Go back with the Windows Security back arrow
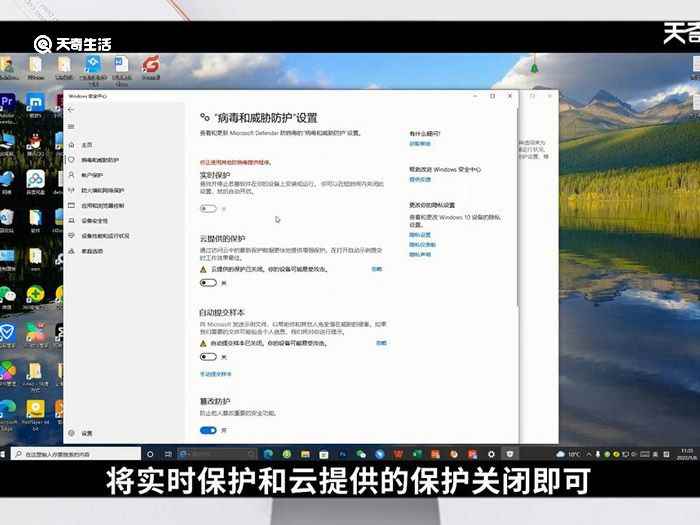700x525 pixels. [71, 110]
